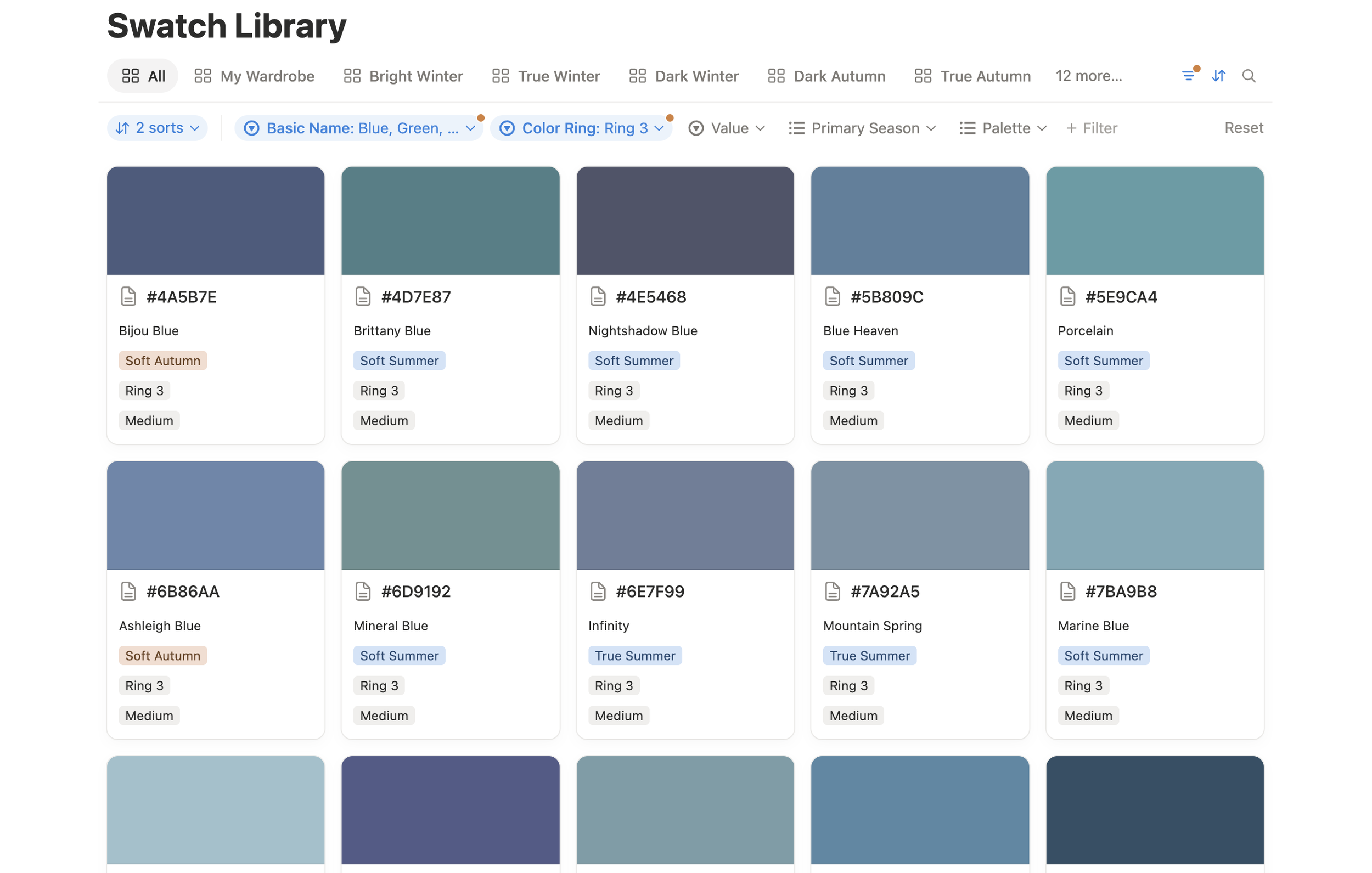The width and height of the screenshot is (1372, 873).
Task: Click the Medium tag on Blue Heaven card
Action: click(853, 420)
